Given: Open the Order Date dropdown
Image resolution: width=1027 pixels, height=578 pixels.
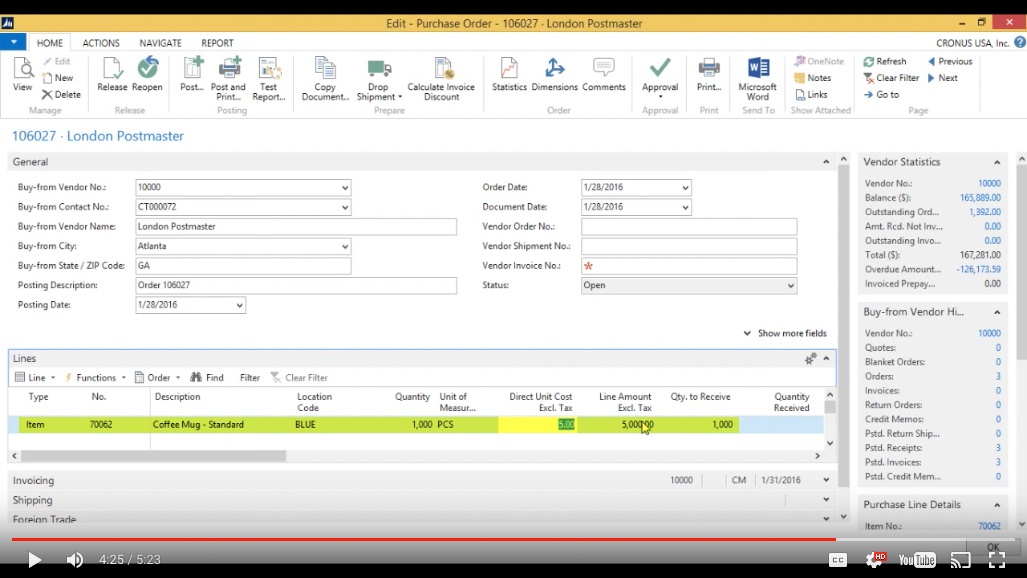Looking at the screenshot, I should pos(685,187).
